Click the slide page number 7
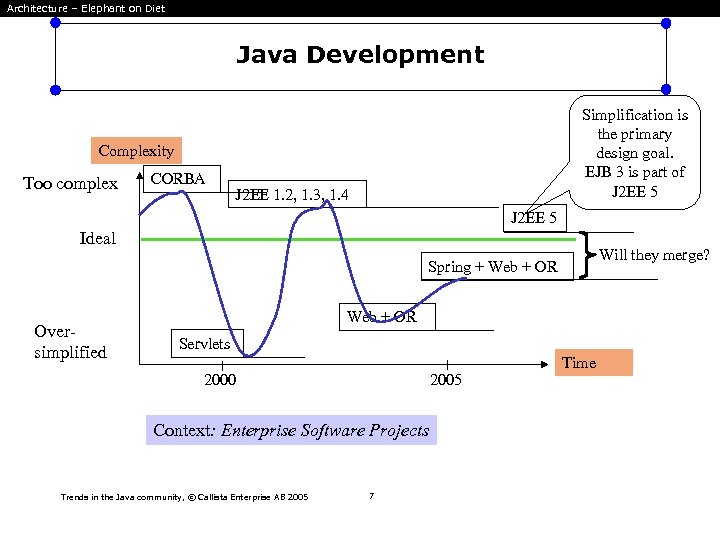The width and height of the screenshot is (720, 540). pos(371,495)
